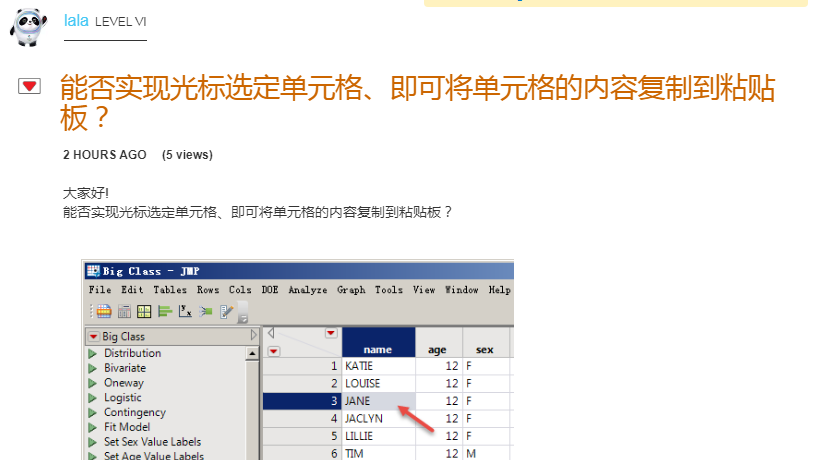Viewport: 832px width, 460px height.
Task: Click the script panel scroll-up arrow
Action: click(252, 354)
